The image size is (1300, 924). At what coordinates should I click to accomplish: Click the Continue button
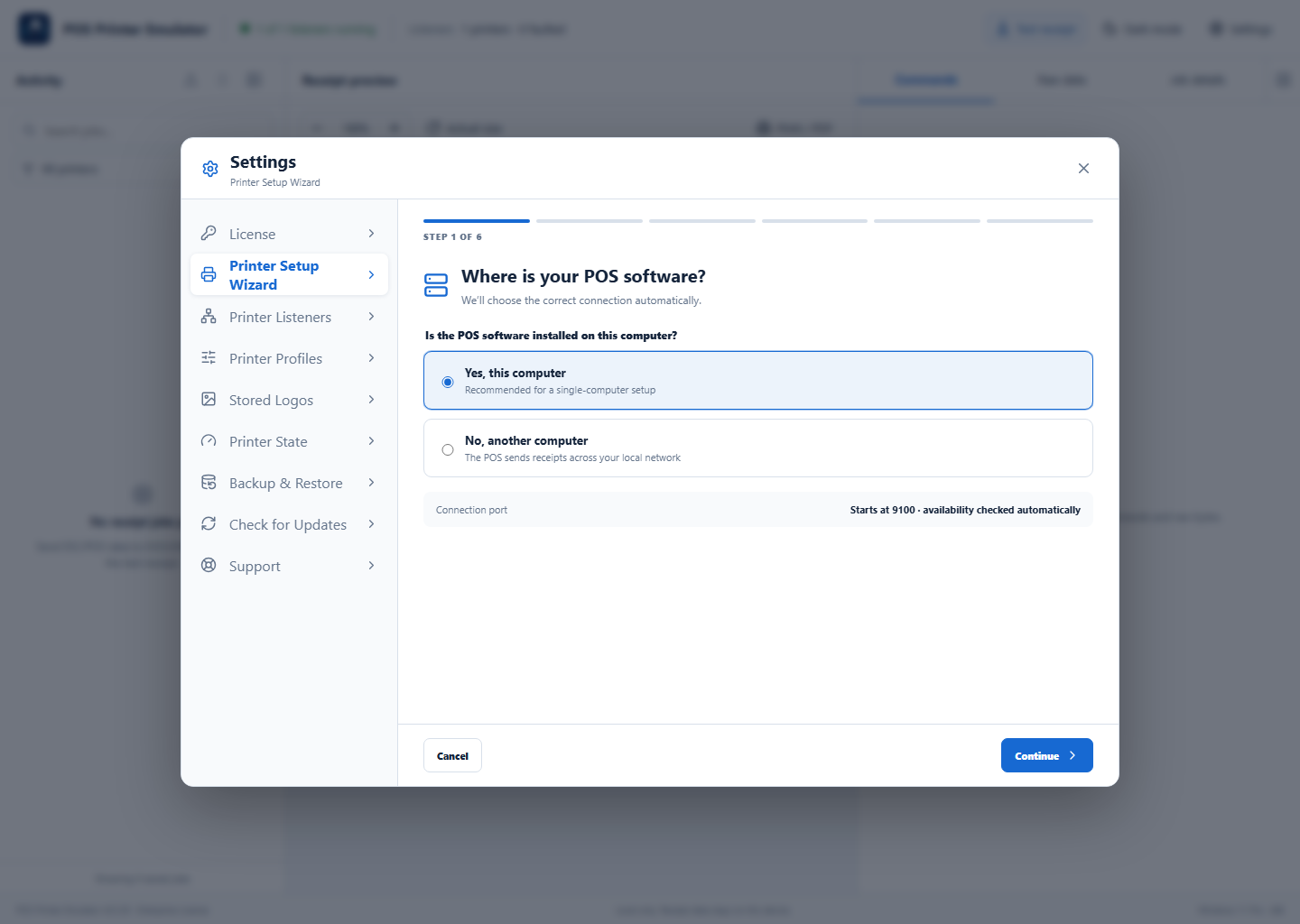click(1046, 755)
